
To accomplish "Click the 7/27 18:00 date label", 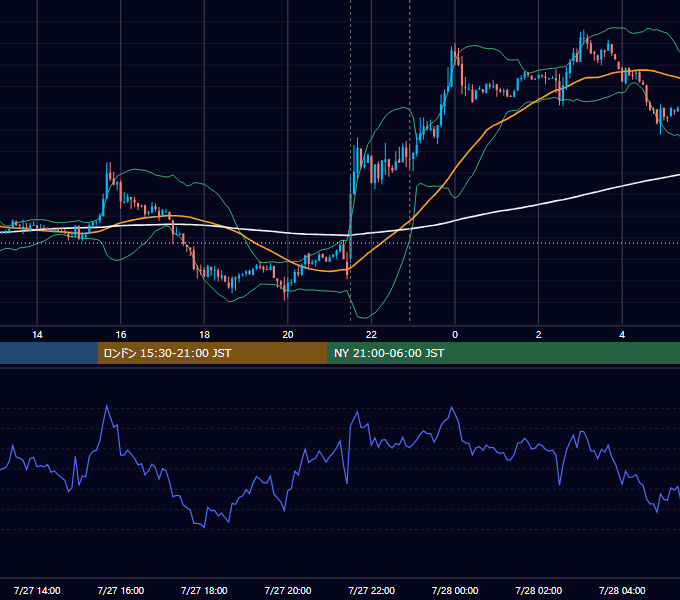I will click(204, 590).
